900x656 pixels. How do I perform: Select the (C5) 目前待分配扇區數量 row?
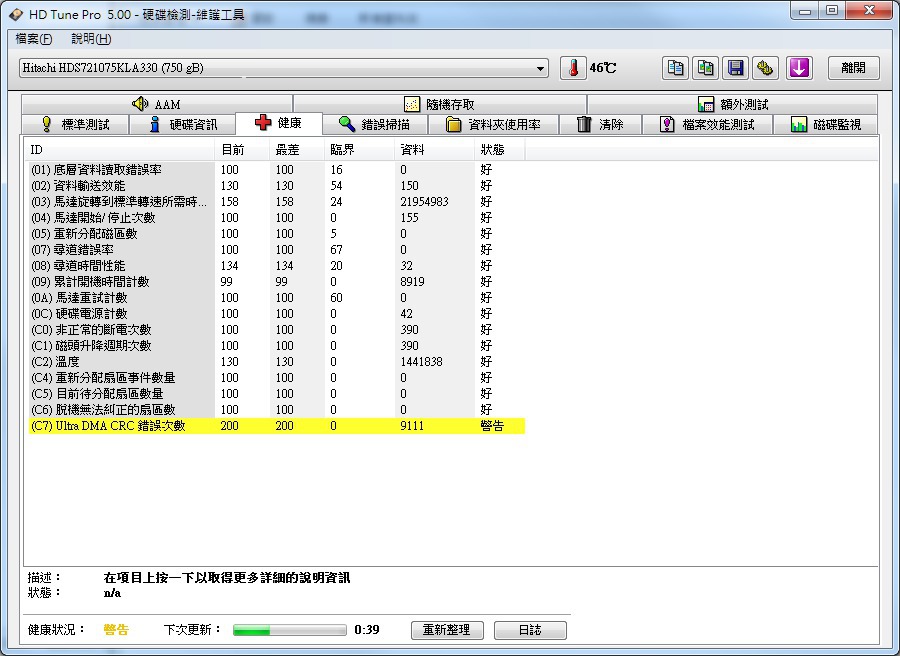click(277, 394)
